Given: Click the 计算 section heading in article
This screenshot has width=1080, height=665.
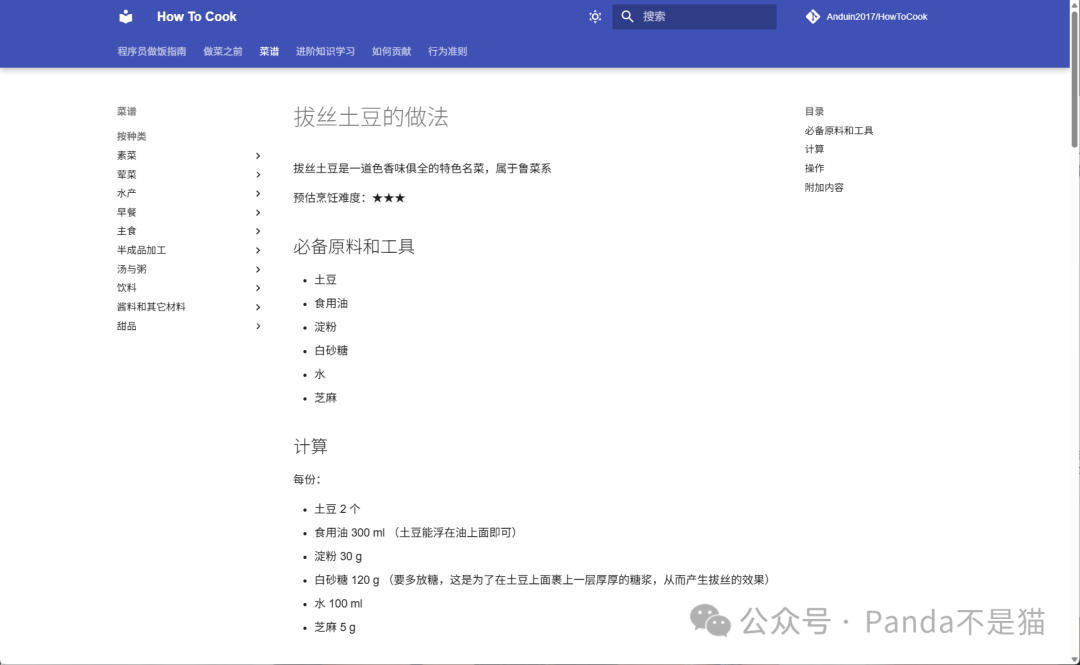Looking at the screenshot, I should (x=311, y=447).
